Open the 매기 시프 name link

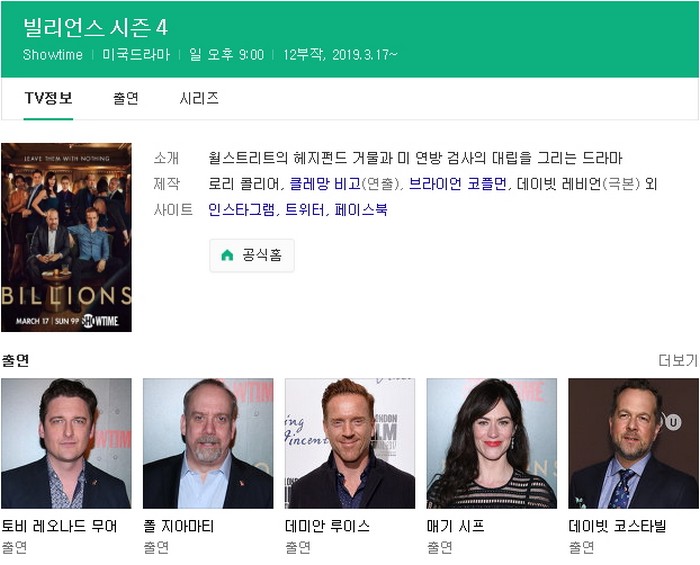pos(455,526)
